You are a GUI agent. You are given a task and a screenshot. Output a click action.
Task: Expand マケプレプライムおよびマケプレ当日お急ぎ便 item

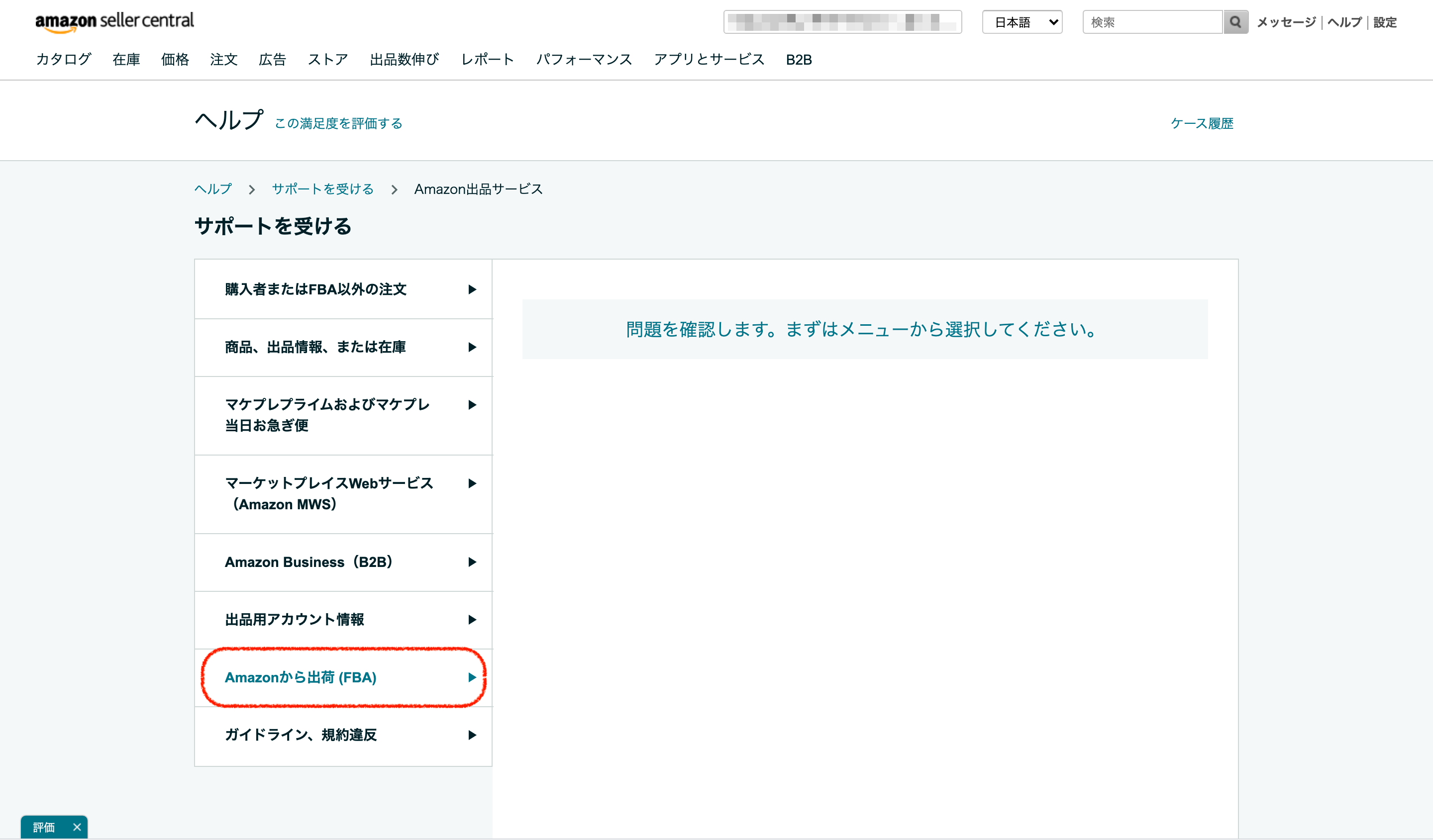pos(327,415)
